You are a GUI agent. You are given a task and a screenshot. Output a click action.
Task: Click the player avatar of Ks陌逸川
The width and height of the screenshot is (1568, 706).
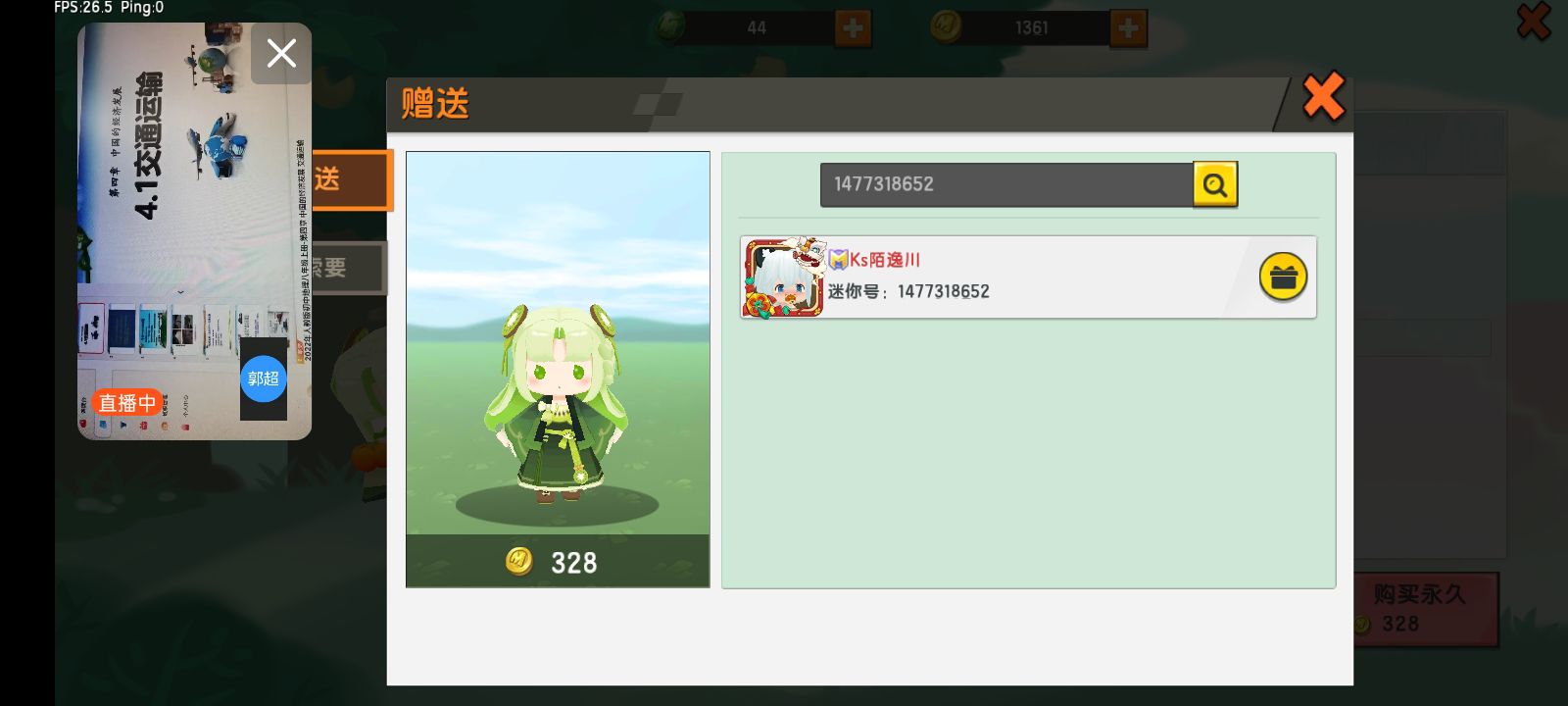[x=783, y=278]
